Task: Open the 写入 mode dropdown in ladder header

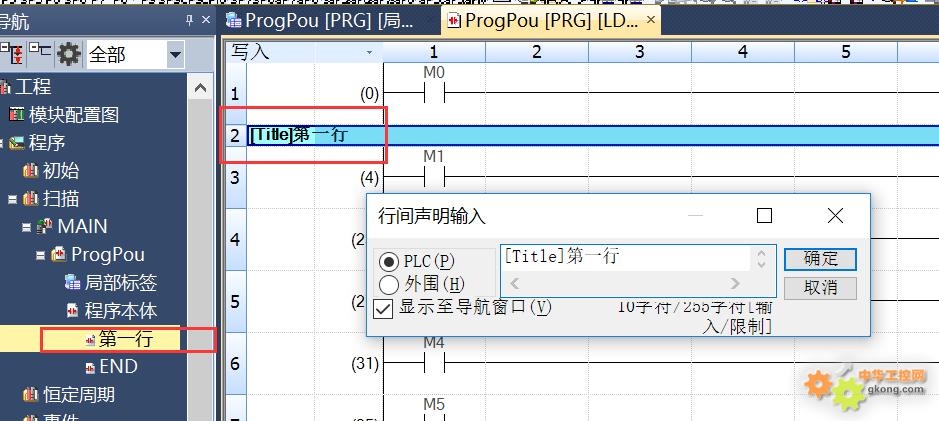Action: point(369,53)
